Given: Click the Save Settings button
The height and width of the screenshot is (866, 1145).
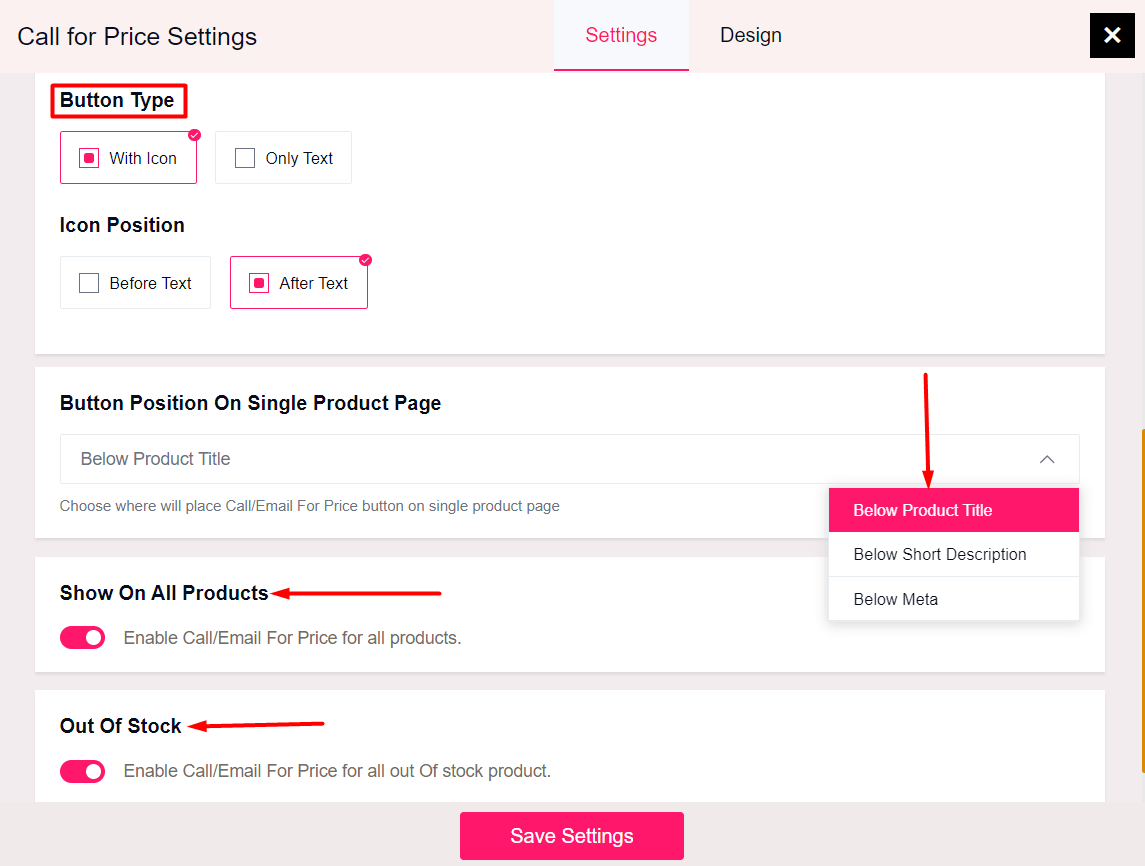Looking at the screenshot, I should pyautogui.click(x=571, y=835).
